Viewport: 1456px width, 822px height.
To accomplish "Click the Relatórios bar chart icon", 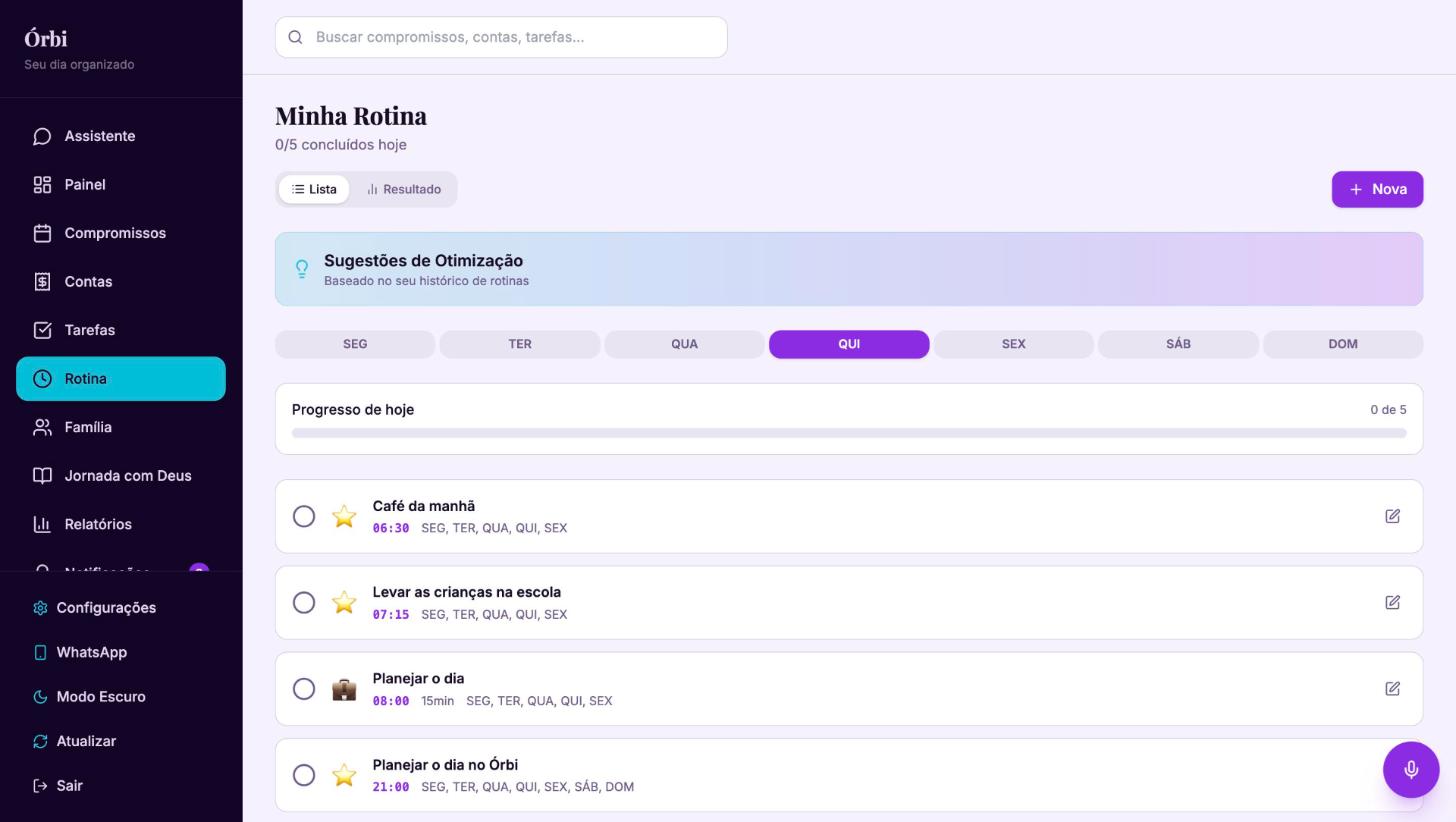I will [x=42, y=524].
